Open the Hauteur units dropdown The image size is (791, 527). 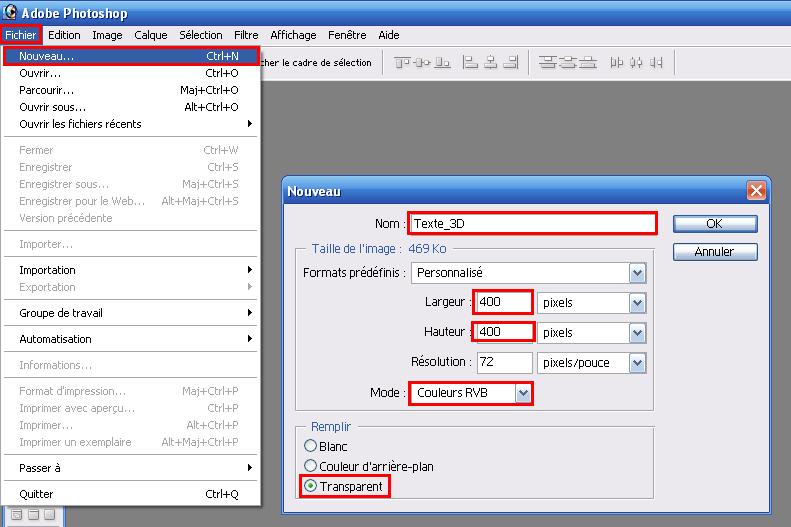coord(637,333)
